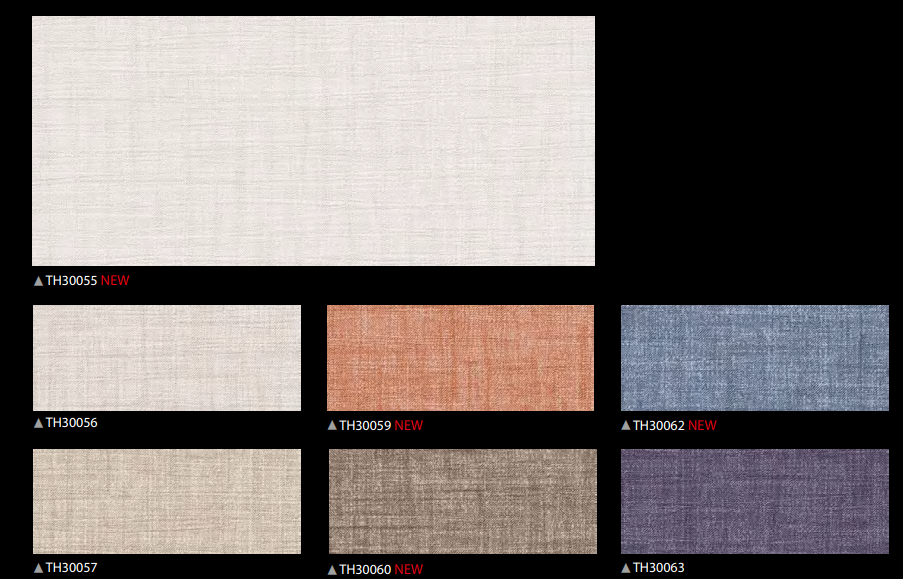Click the TH30063 product code label
The width and height of the screenshot is (903, 579).
click(x=659, y=567)
